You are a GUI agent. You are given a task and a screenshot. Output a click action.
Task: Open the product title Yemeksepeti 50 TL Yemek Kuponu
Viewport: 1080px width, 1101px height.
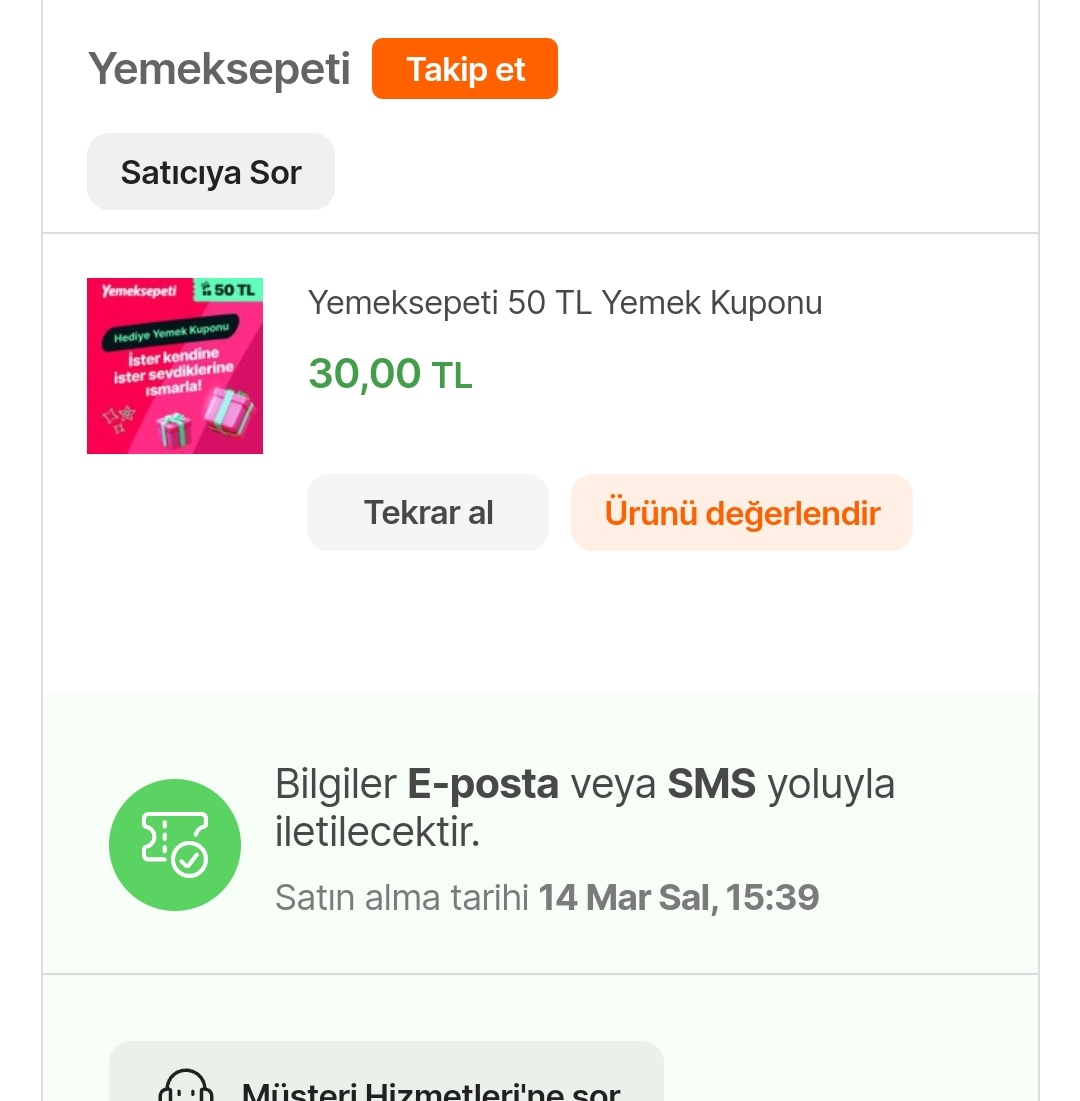pos(564,302)
